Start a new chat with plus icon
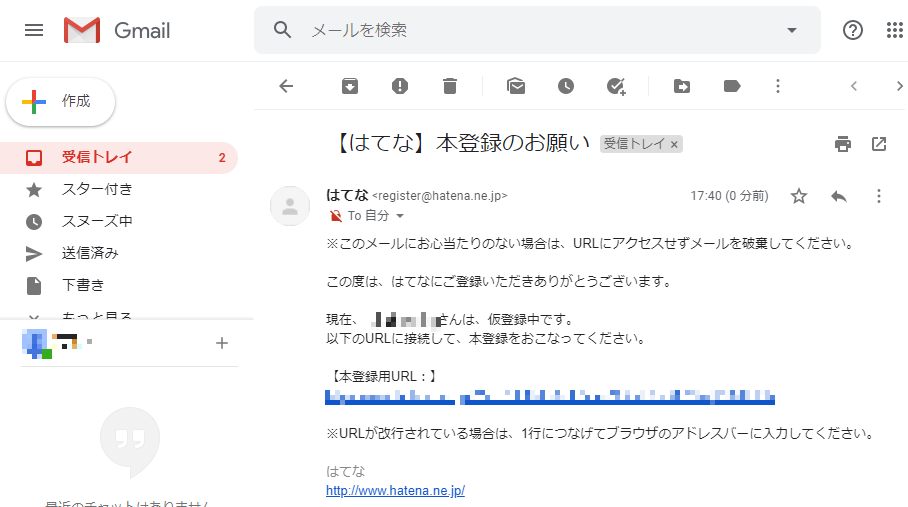The height and width of the screenshot is (507, 908). pos(222,343)
